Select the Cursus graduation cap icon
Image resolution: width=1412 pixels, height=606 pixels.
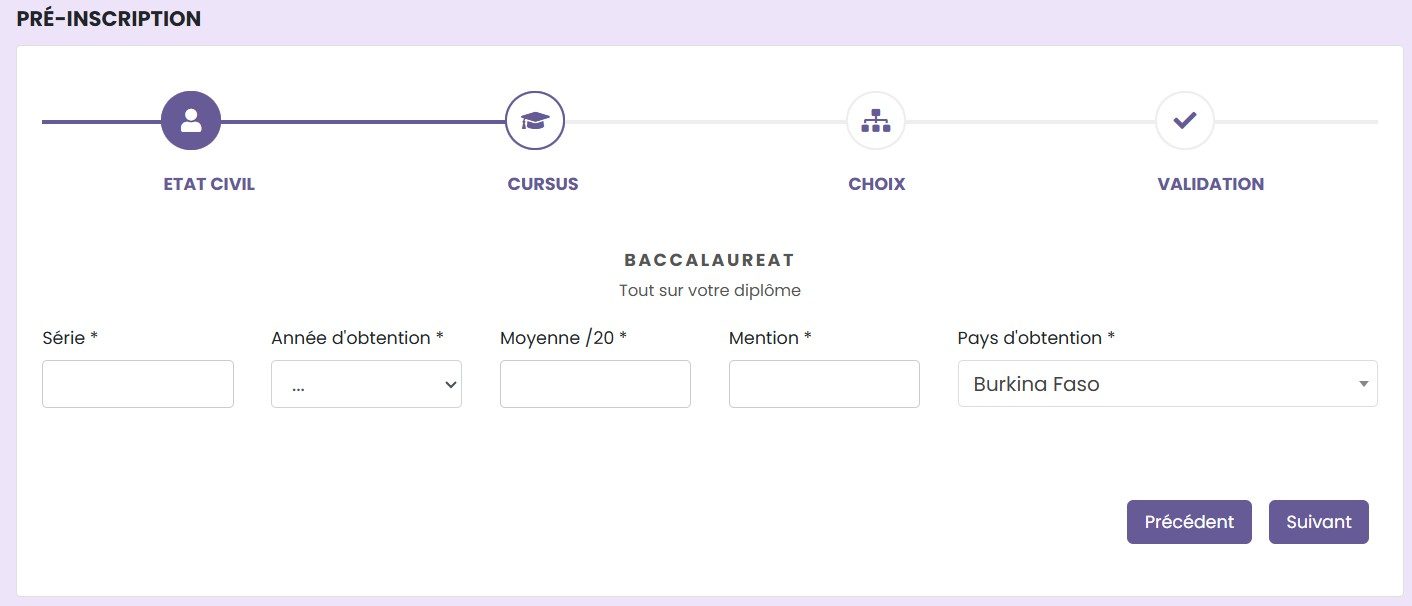(x=535, y=121)
